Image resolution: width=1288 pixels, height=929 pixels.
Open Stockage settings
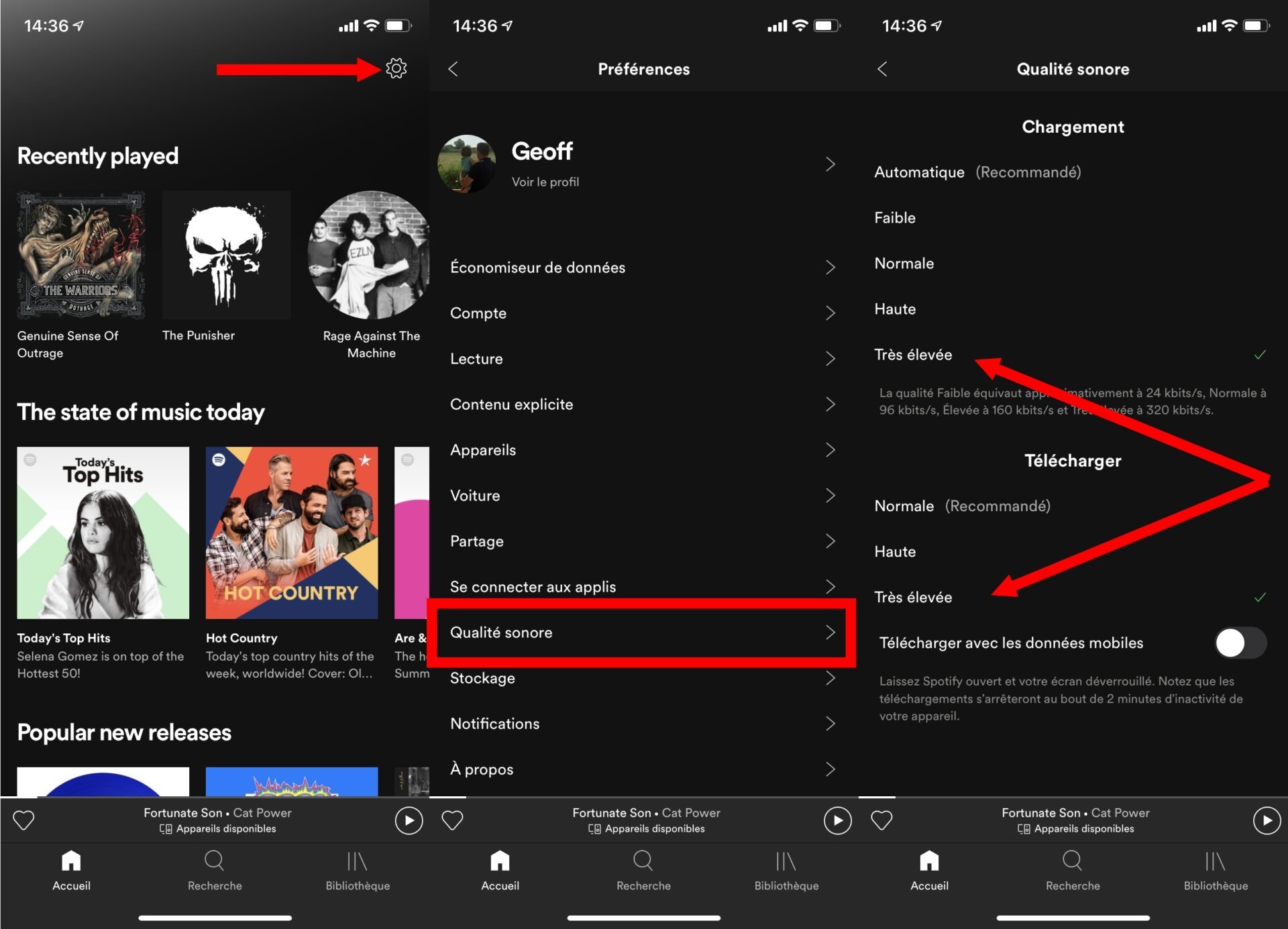643,678
